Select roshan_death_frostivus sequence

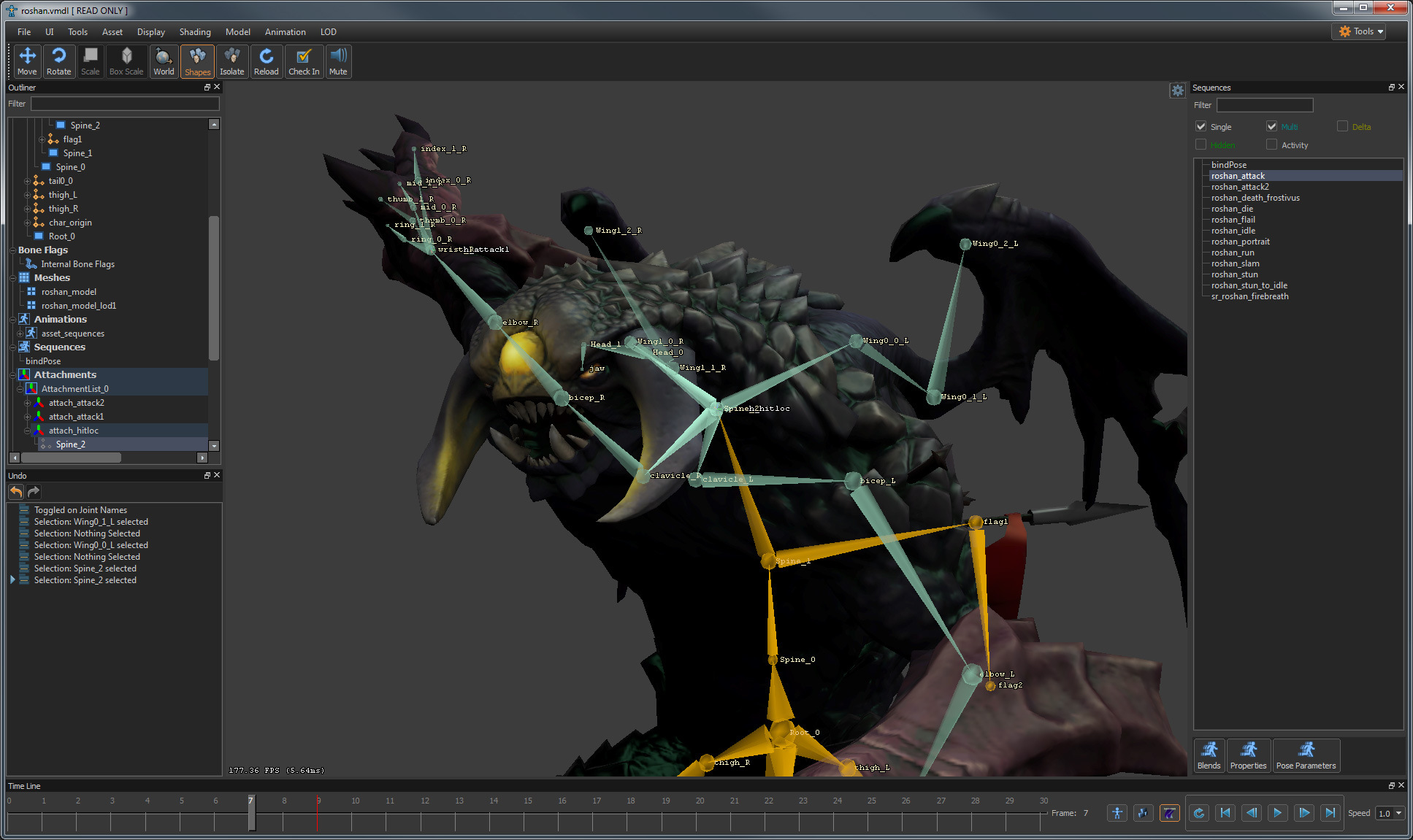coord(1255,198)
